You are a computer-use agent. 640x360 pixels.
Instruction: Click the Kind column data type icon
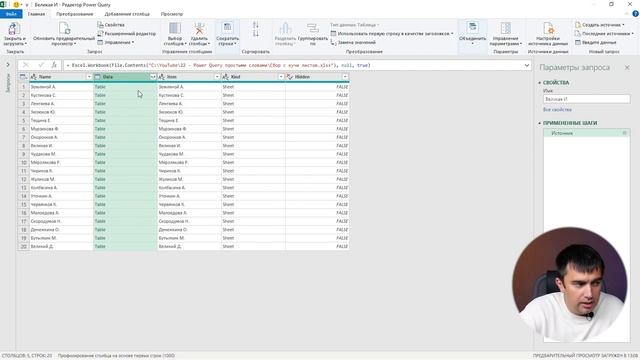[226, 77]
